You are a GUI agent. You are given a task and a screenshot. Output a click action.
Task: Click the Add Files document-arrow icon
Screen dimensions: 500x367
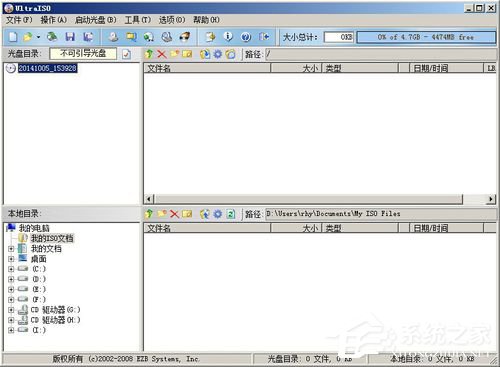point(210,37)
